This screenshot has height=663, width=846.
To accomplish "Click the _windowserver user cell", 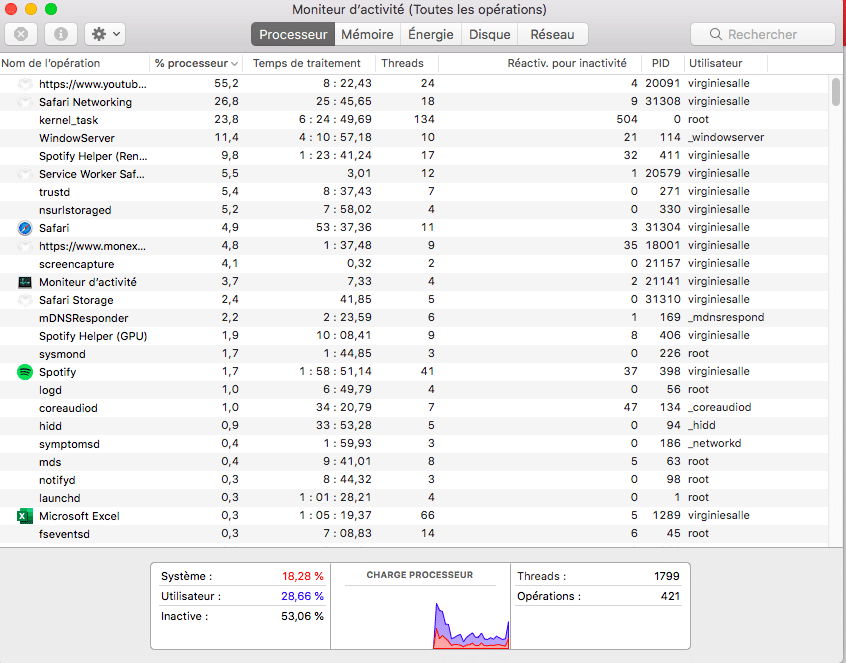I will coord(726,138).
